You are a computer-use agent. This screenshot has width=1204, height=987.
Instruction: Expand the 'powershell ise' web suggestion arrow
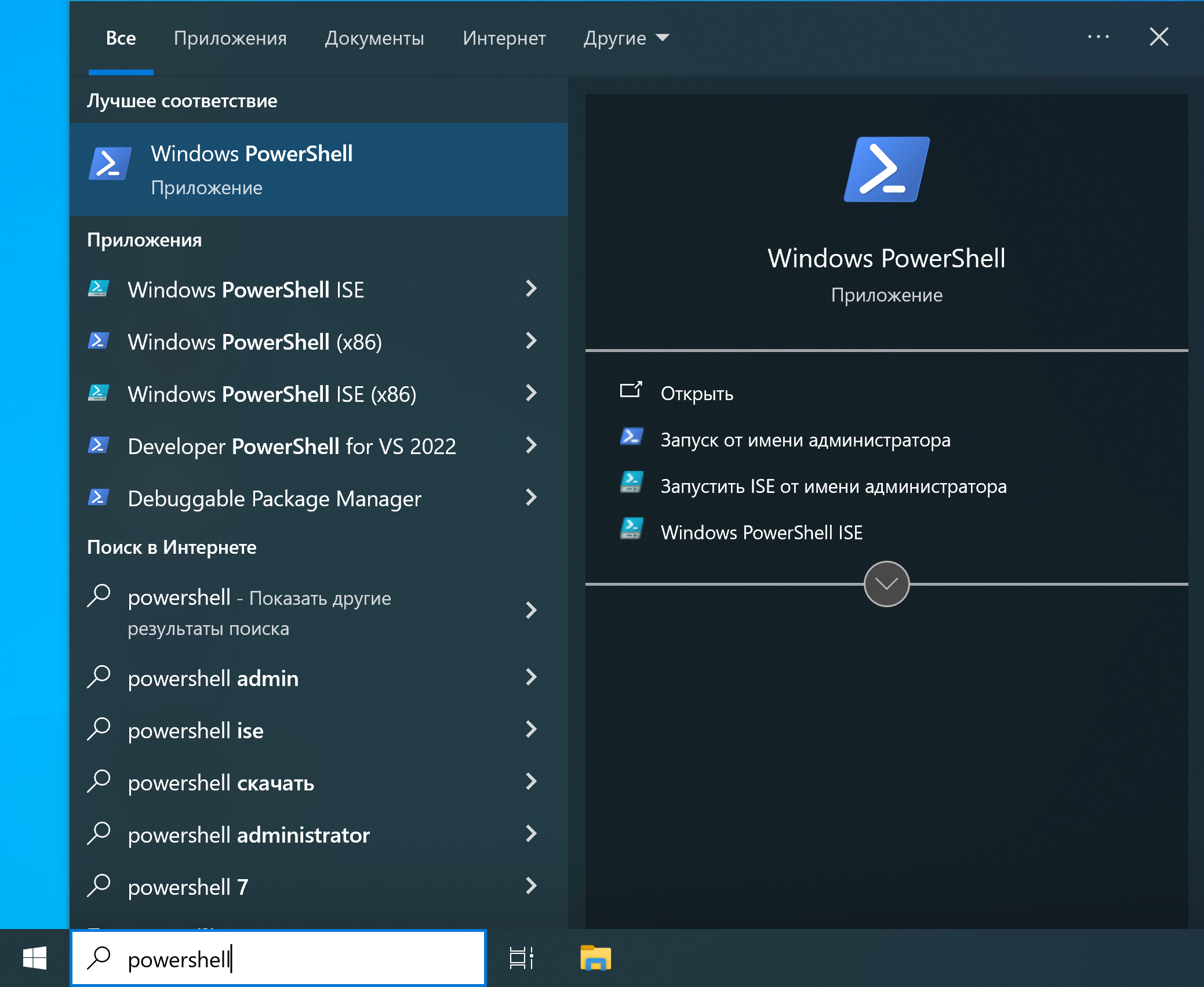coord(531,729)
